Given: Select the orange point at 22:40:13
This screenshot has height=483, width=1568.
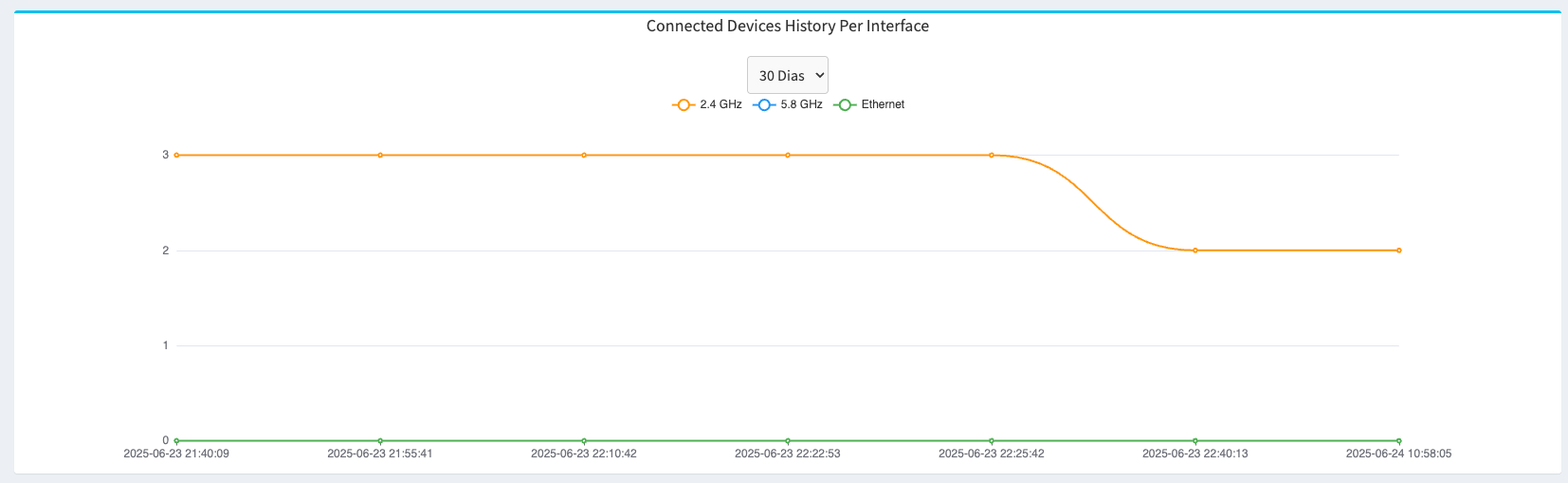Looking at the screenshot, I should tap(1195, 251).
